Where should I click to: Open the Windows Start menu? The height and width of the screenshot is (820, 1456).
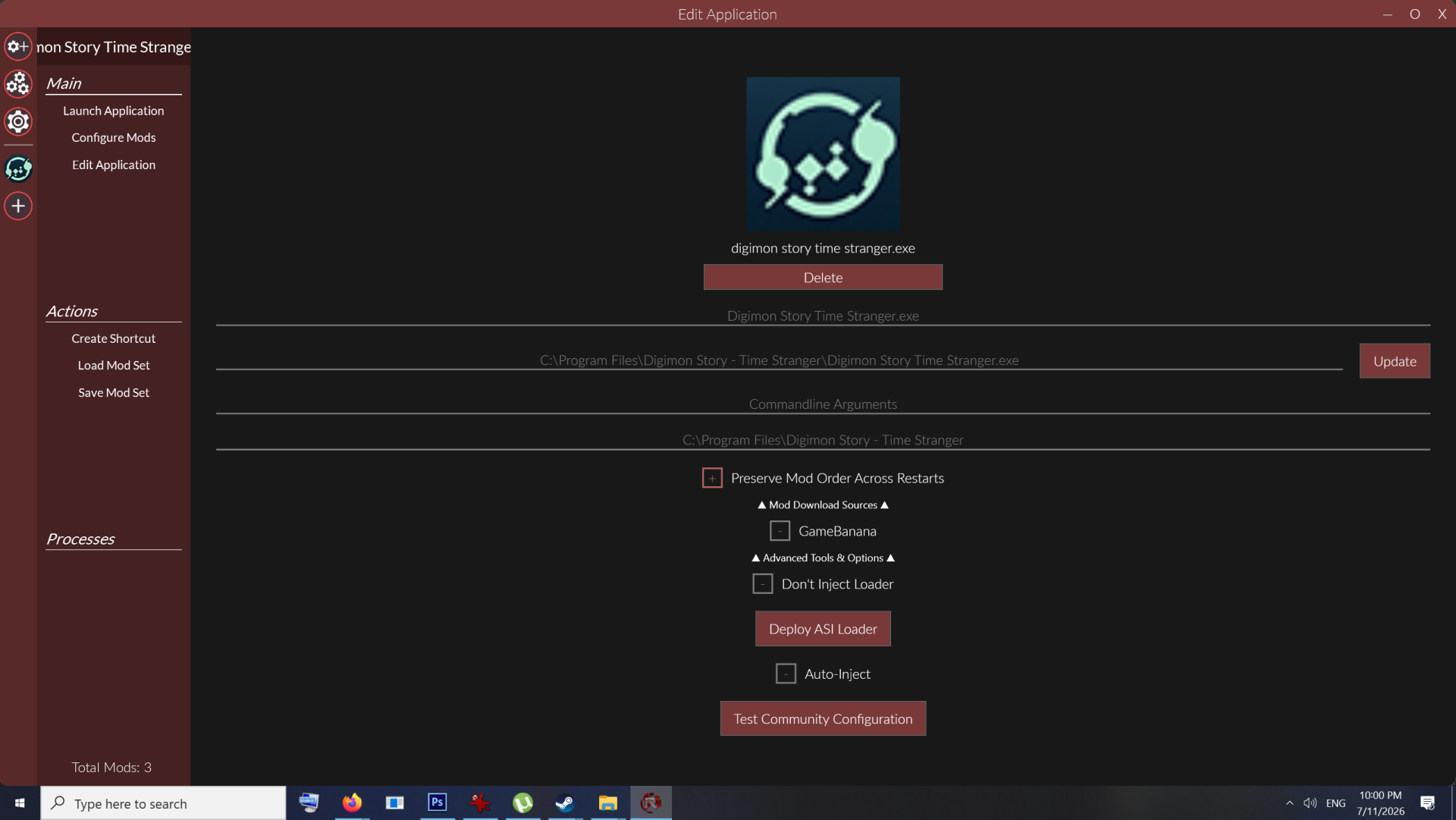[x=20, y=803]
